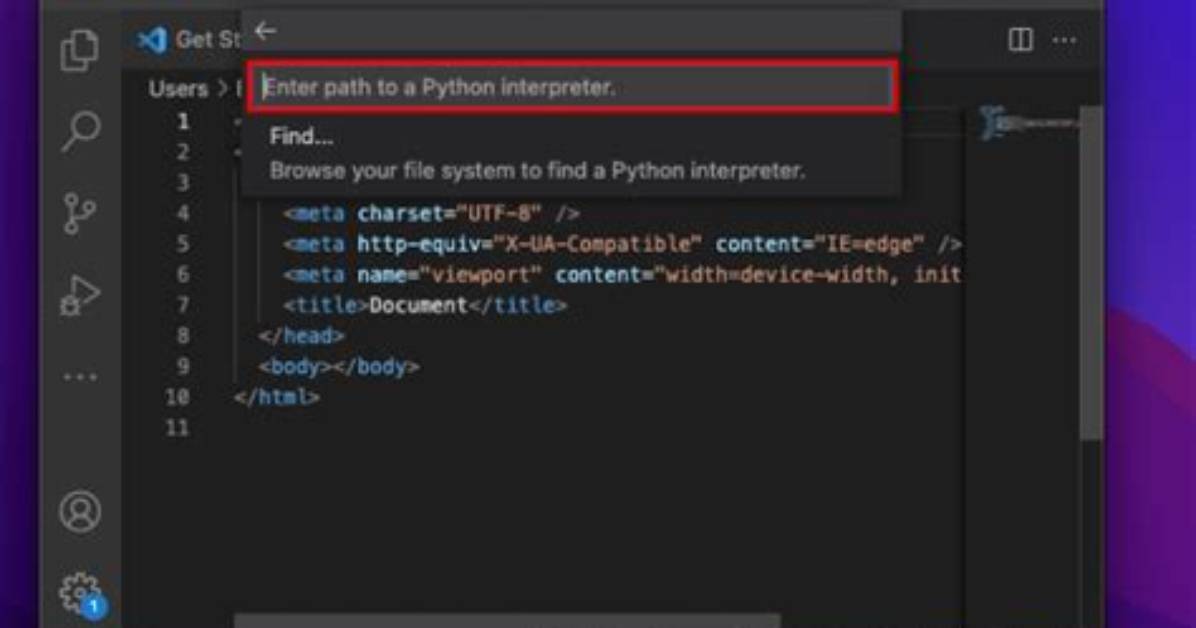Viewport: 1196px width, 628px height.
Task: Click line number 10 in gutter
Action: (x=177, y=397)
